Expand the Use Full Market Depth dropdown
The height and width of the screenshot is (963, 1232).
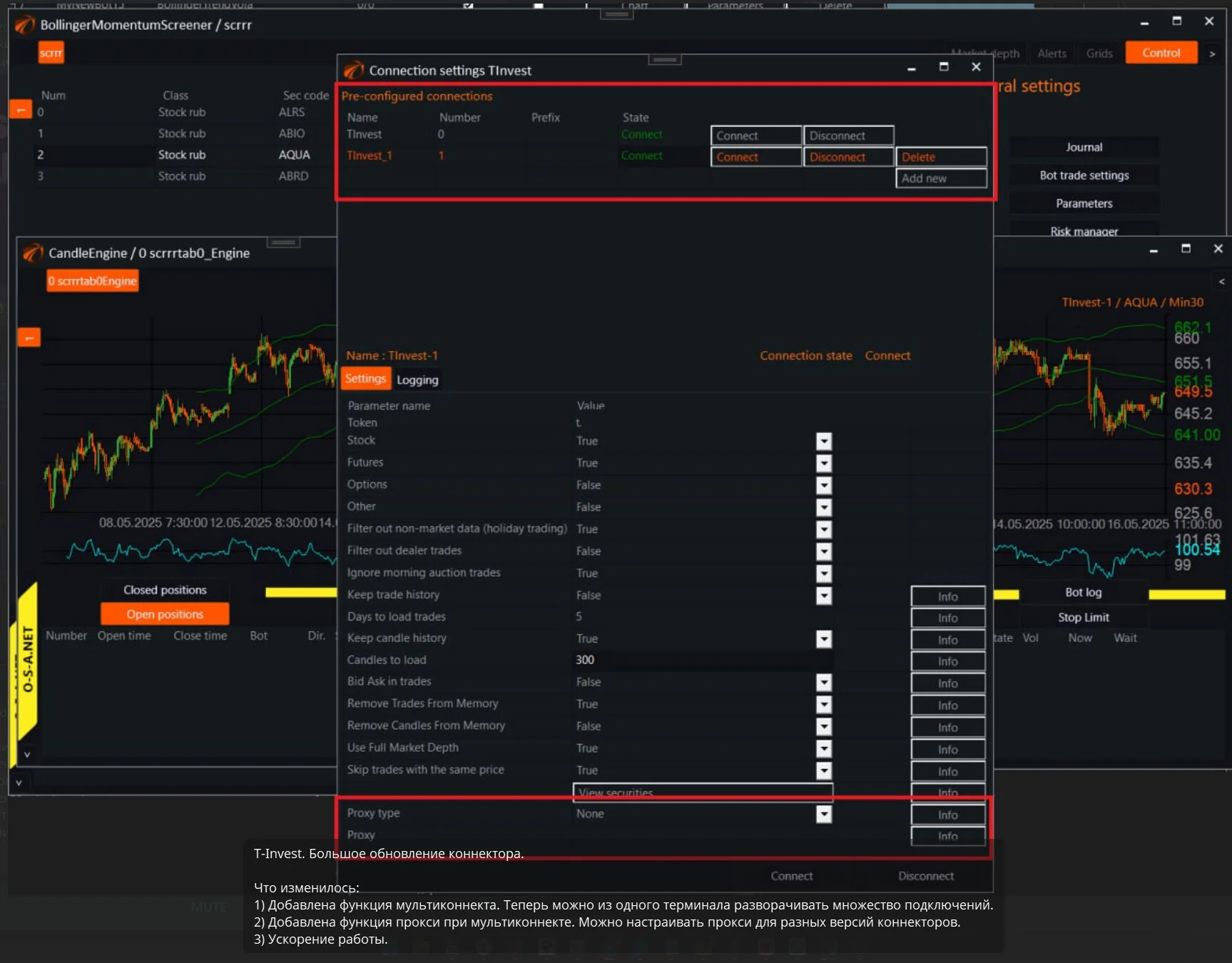pyautogui.click(x=824, y=748)
